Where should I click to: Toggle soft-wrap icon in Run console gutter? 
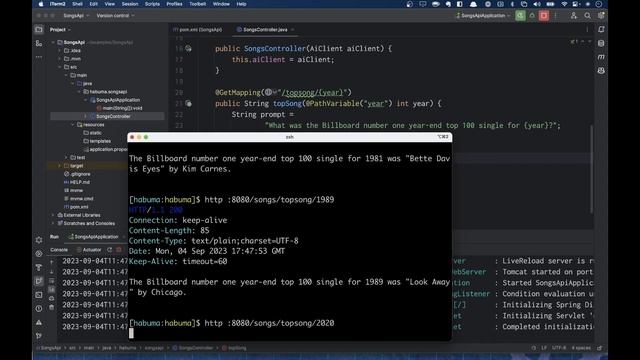[52, 280]
